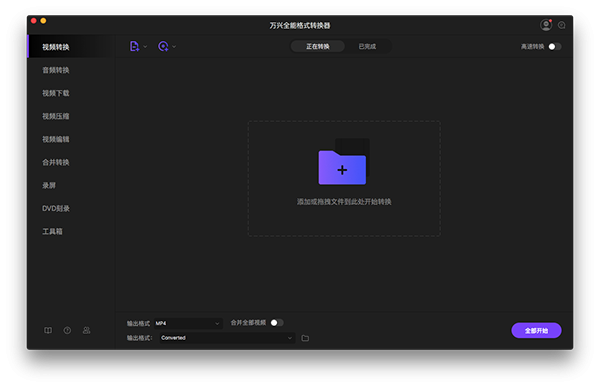Toggle the 合并全部视频 switch
The width and height of the screenshot is (600, 388).
coord(277,323)
